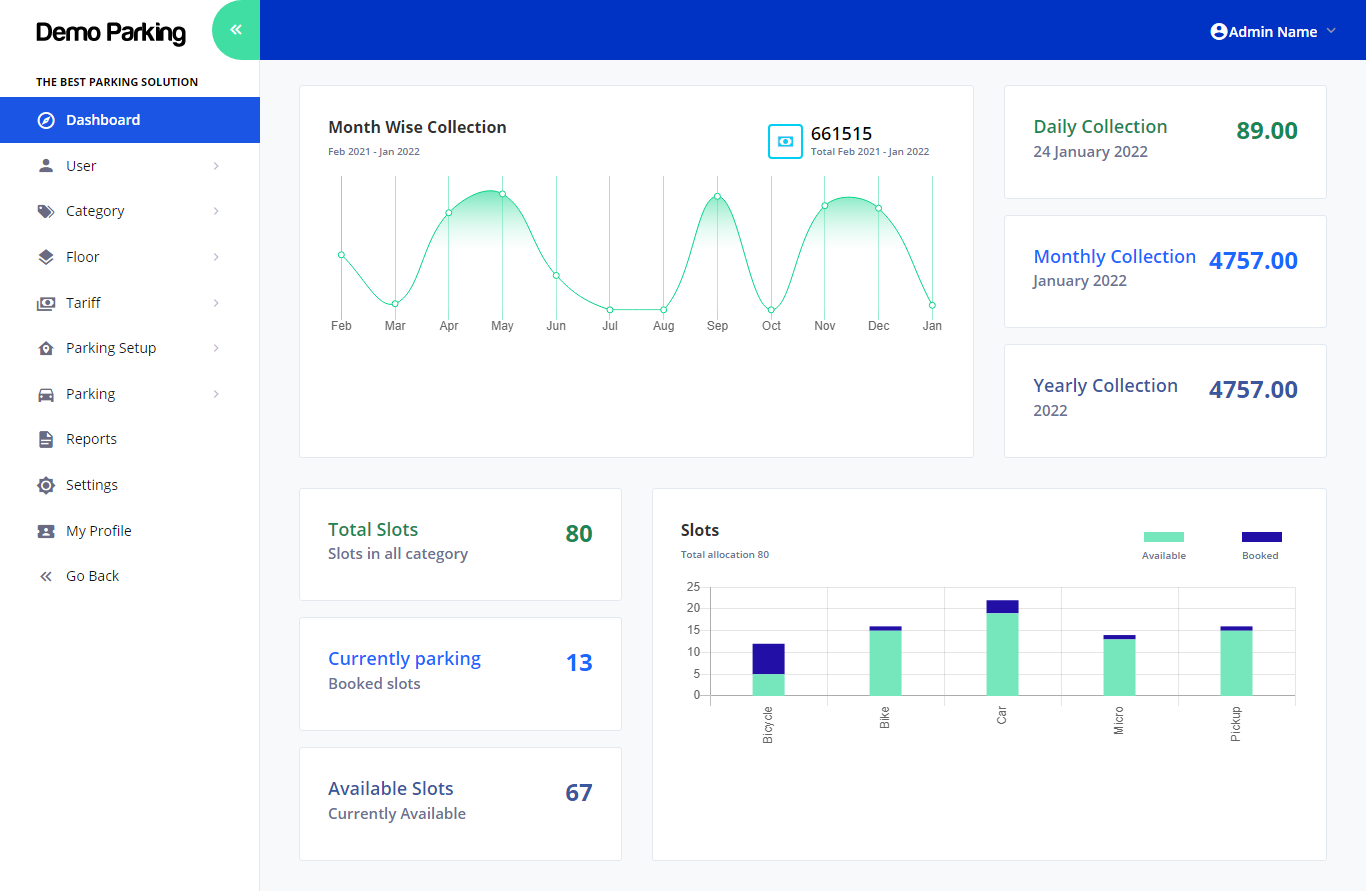Click the Floor layers icon

46,257
